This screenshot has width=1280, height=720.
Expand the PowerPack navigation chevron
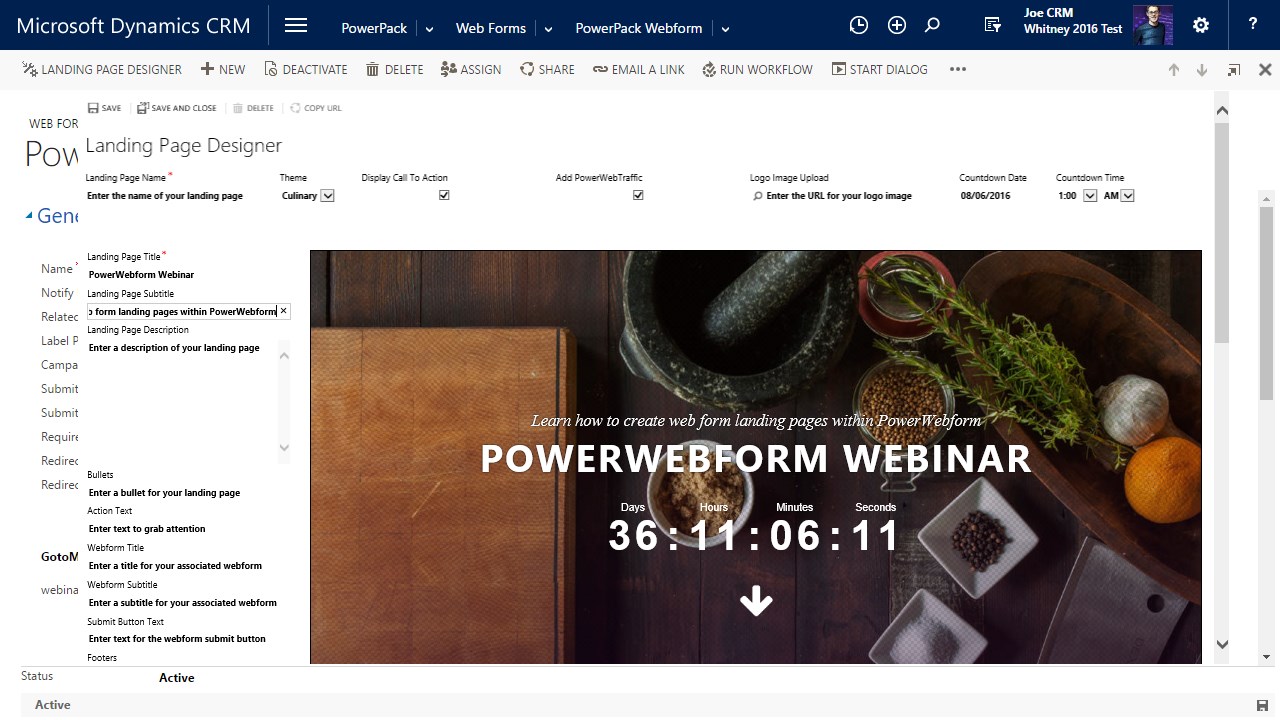click(429, 29)
